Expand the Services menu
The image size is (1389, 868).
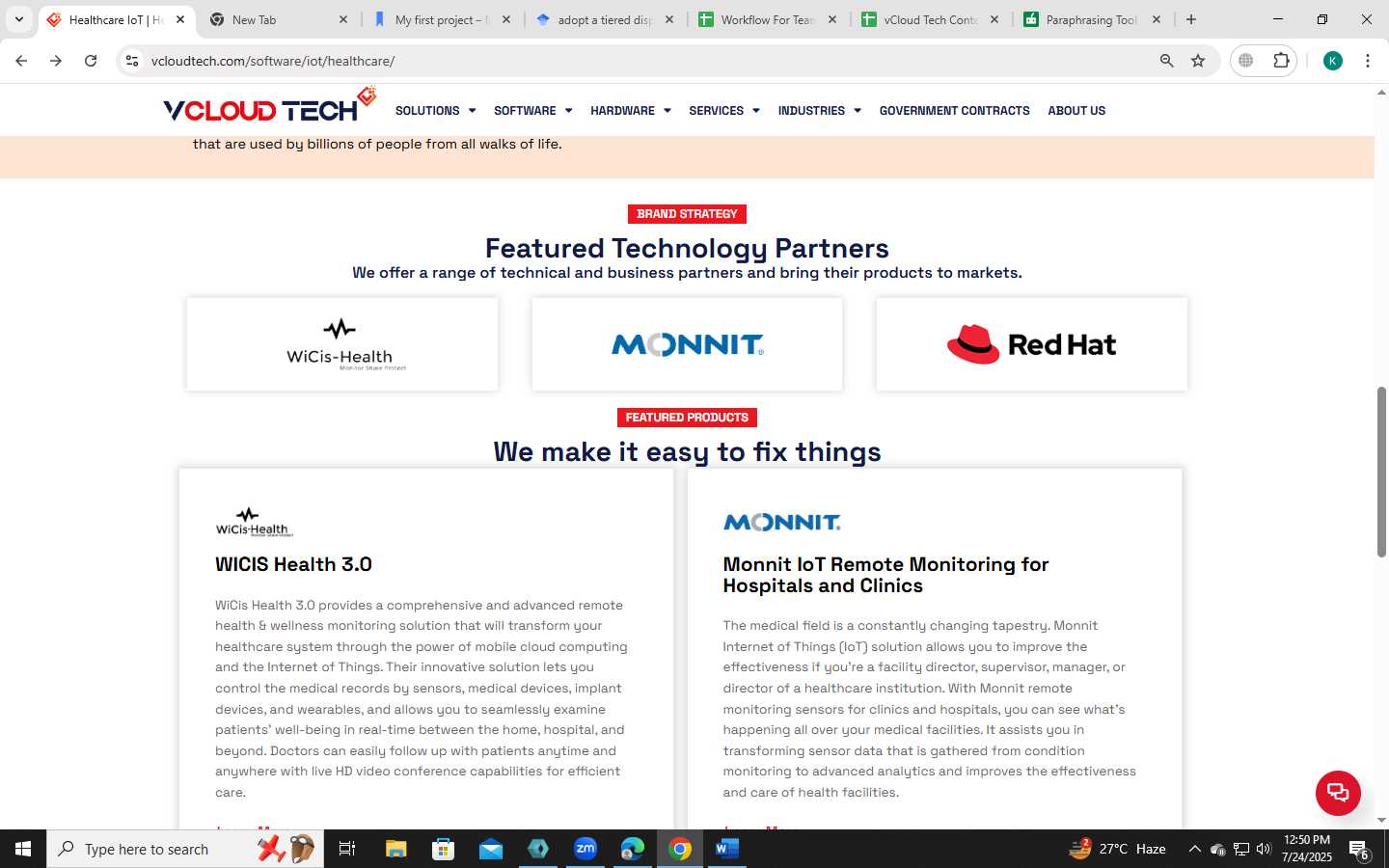(x=723, y=111)
